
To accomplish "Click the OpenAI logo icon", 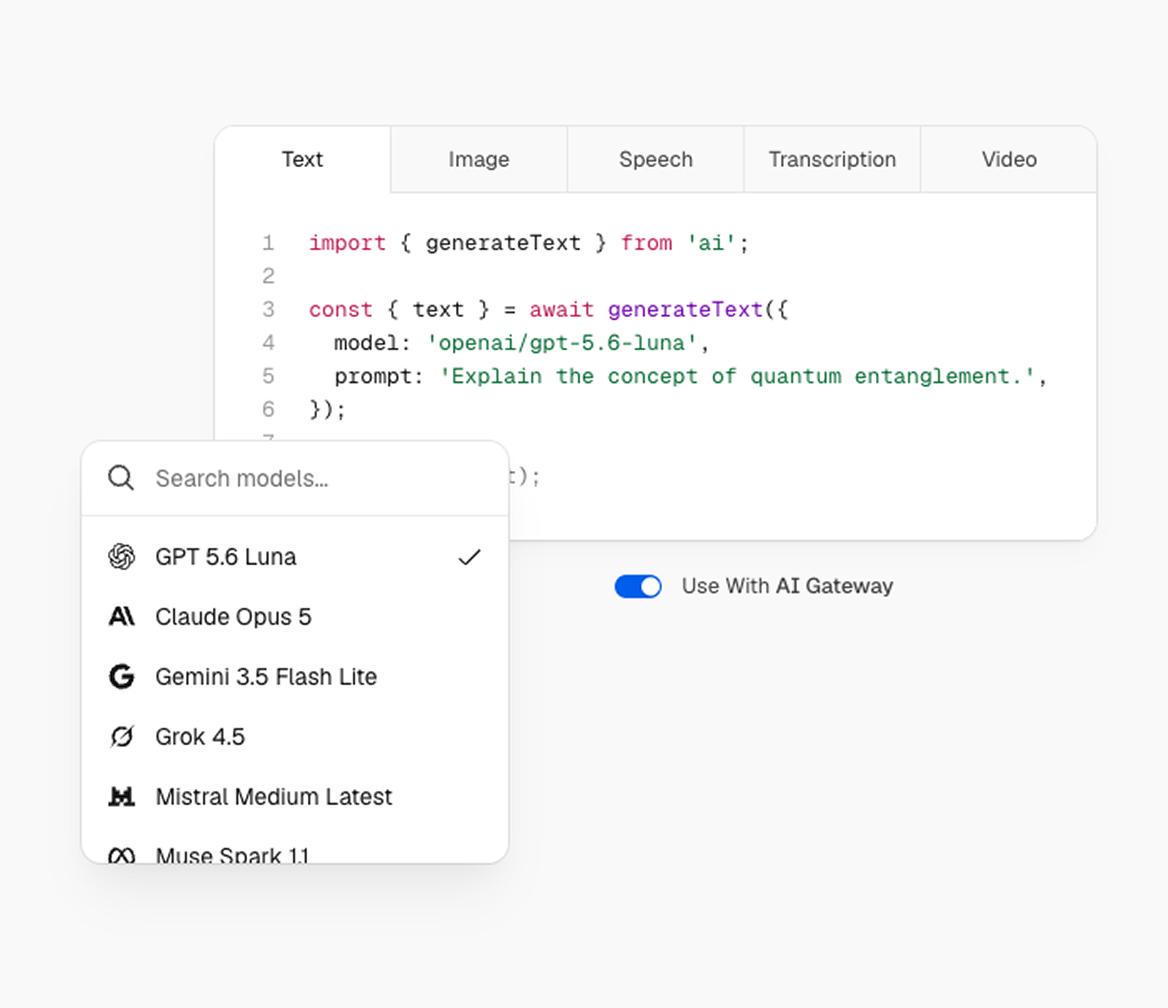I will point(121,557).
